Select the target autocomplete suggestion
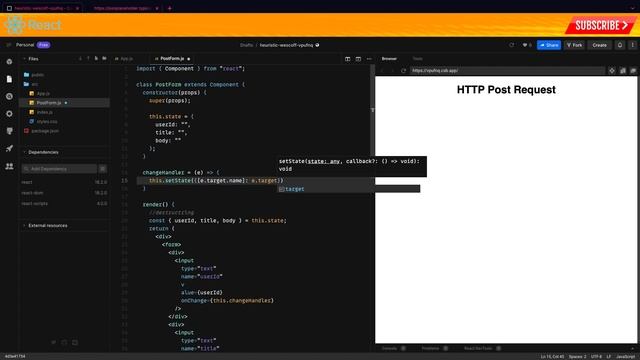The image size is (640, 360). click(348, 189)
